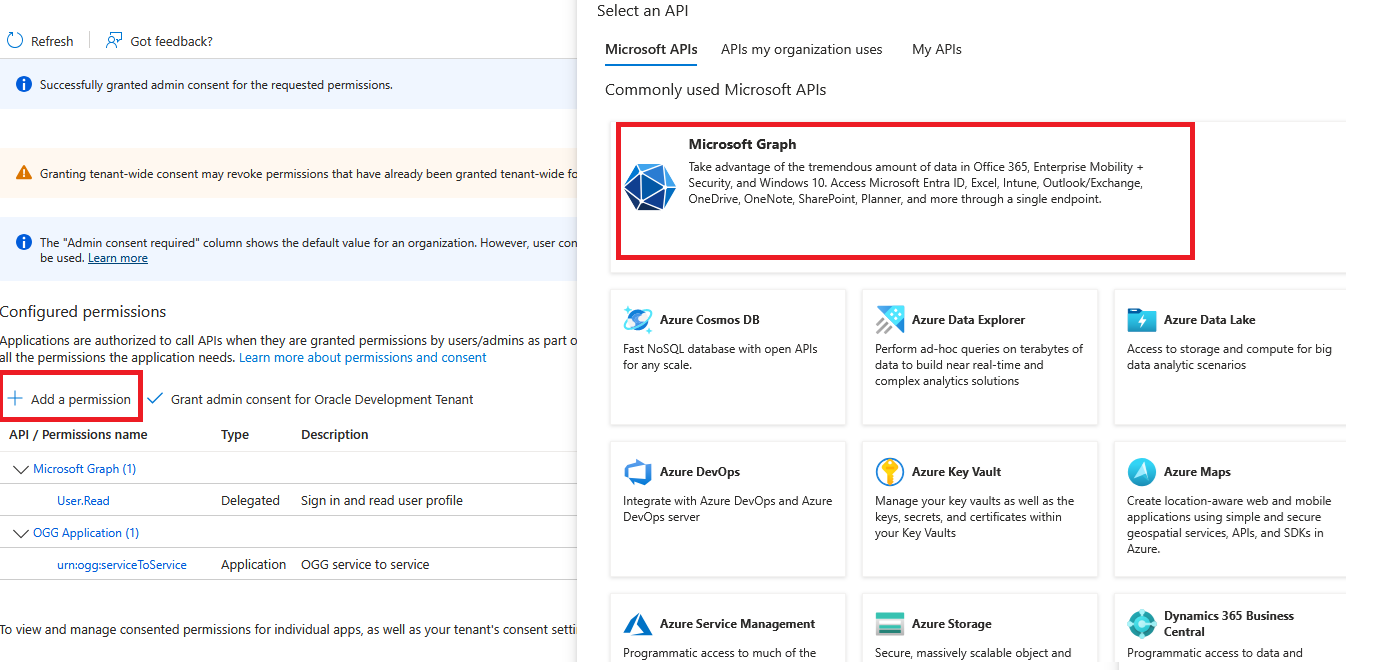Select the Azure Data Lake lightning icon
Viewport: 1380px width, 670px height.
click(1142, 319)
